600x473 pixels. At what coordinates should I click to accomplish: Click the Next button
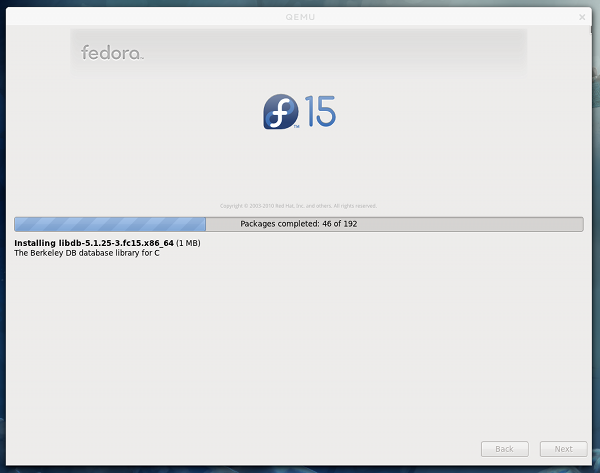click(x=563, y=449)
